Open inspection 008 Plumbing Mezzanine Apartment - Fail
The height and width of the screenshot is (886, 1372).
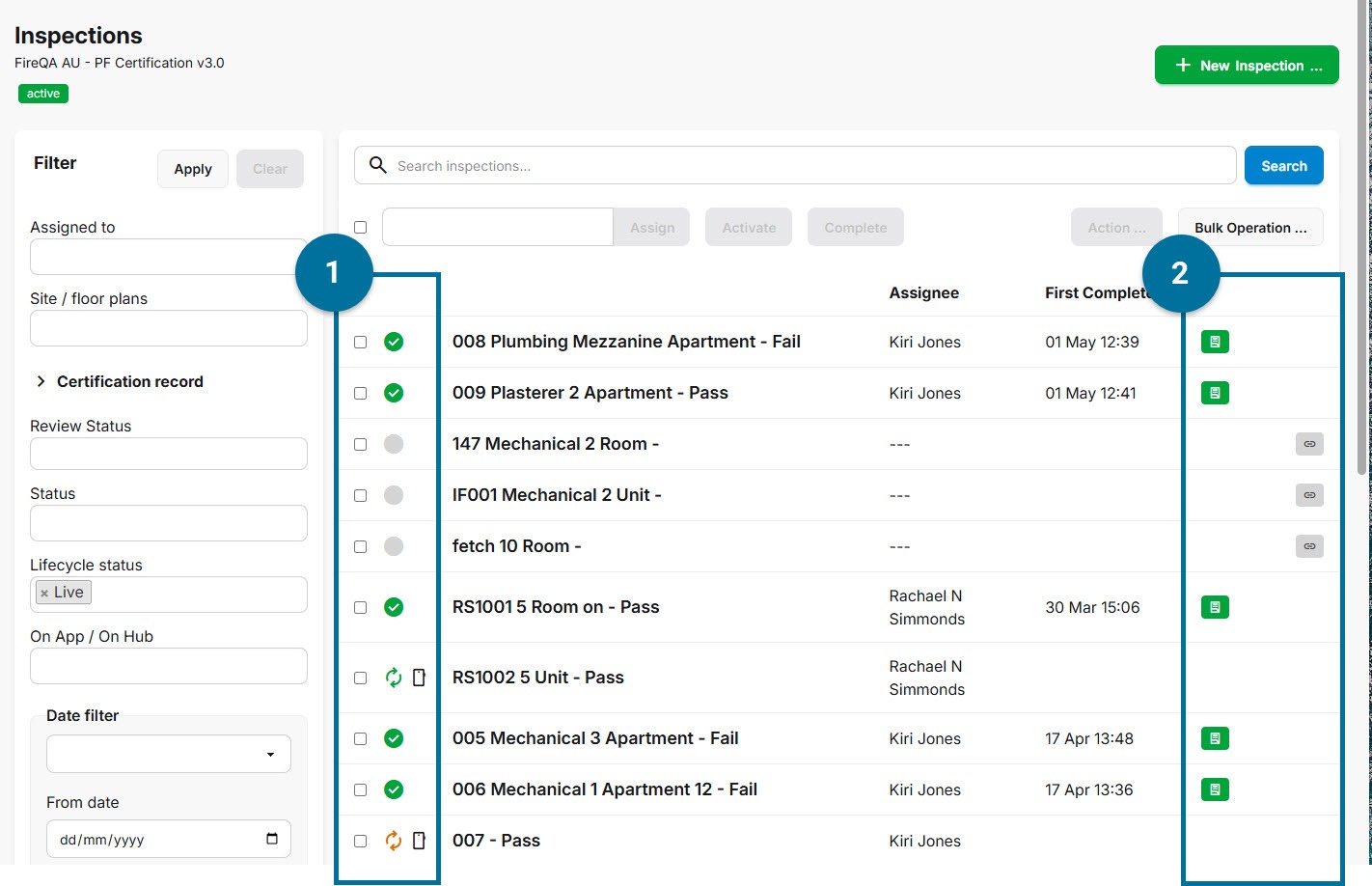point(626,342)
